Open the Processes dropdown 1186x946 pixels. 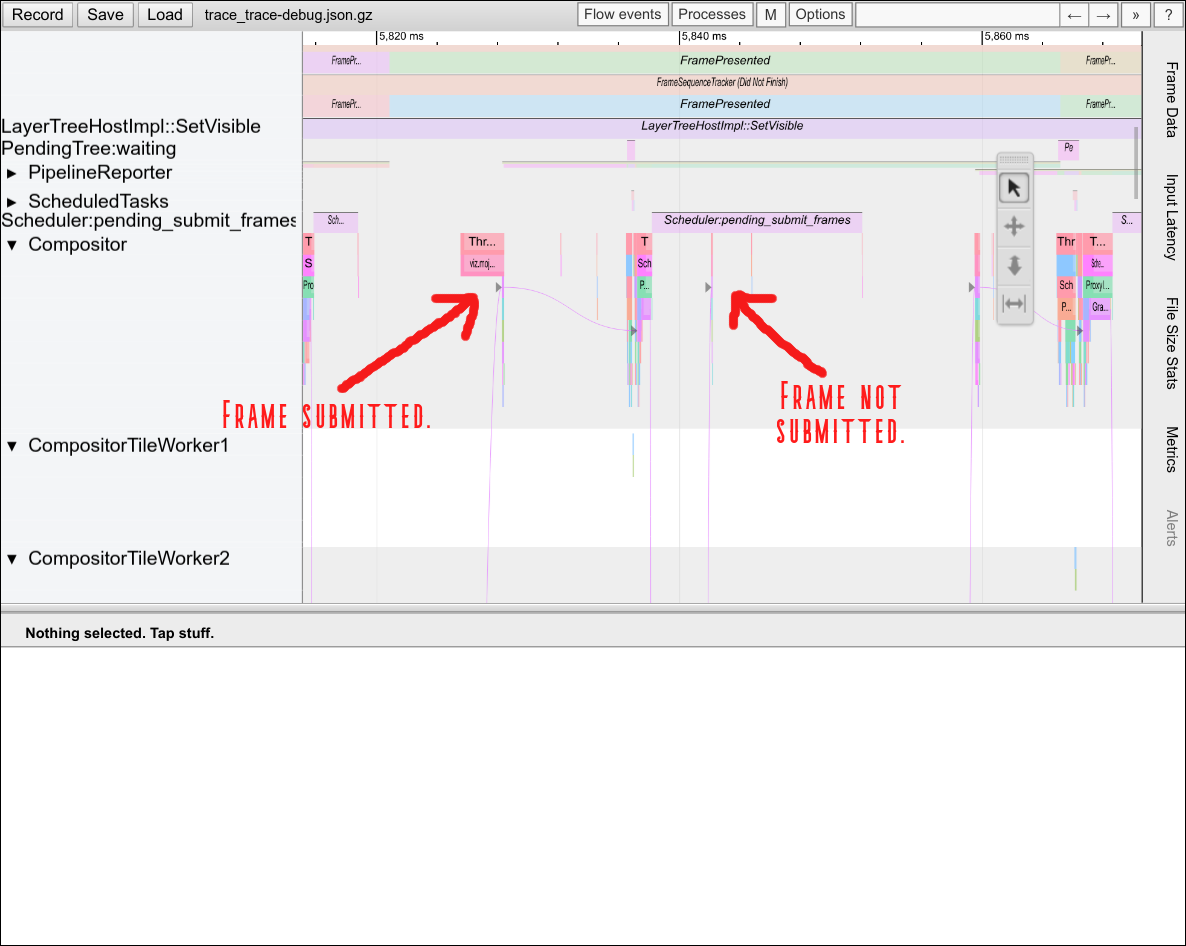coord(712,15)
